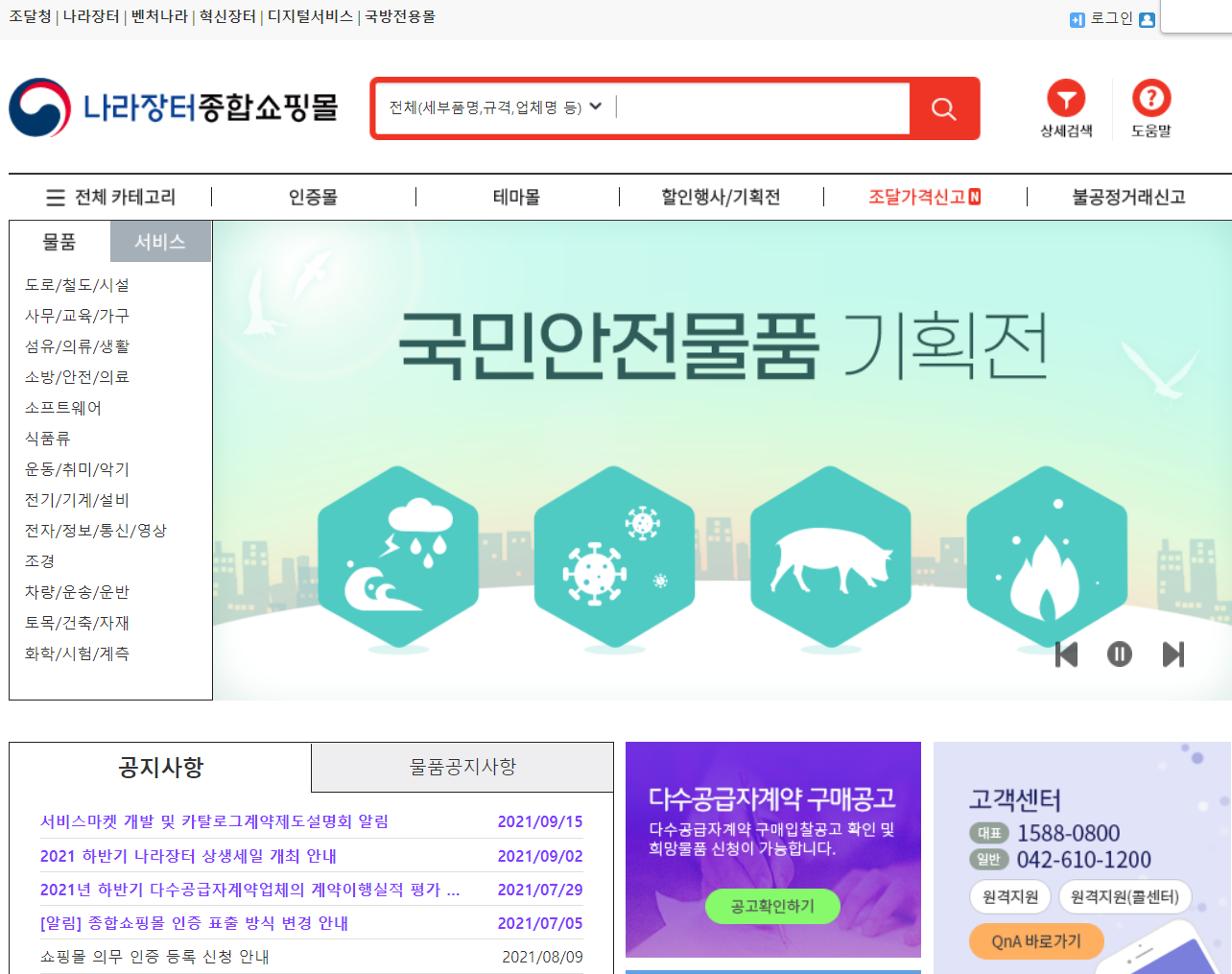Image resolution: width=1232 pixels, height=974 pixels.
Task: Expand the search category dropdown
Action: 495,107
